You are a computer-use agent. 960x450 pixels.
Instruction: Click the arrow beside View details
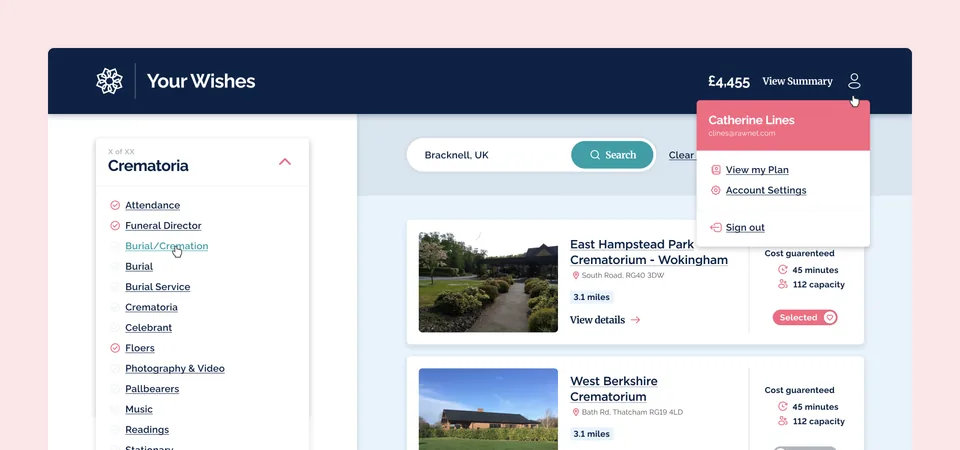[x=636, y=320]
